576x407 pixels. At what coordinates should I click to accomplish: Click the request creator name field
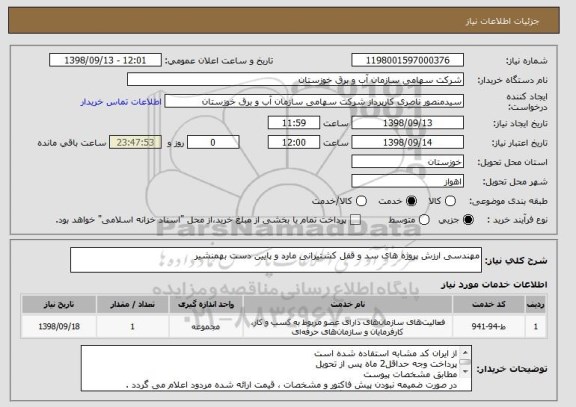pos(314,101)
